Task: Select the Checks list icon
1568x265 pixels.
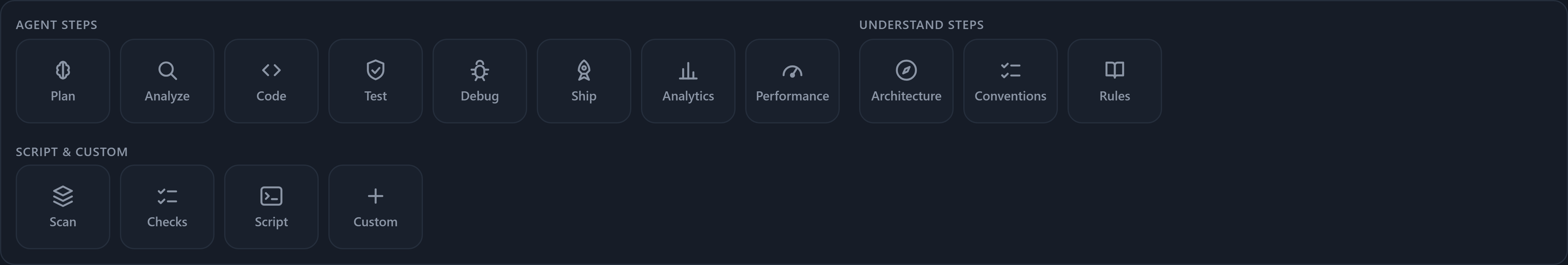Action: [x=167, y=196]
